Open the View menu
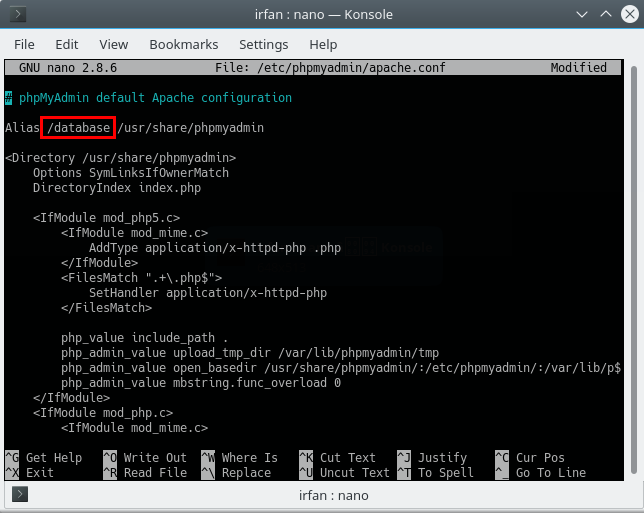Image resolution: width=644 pixels, height=513 pixels. click(113, 44)
